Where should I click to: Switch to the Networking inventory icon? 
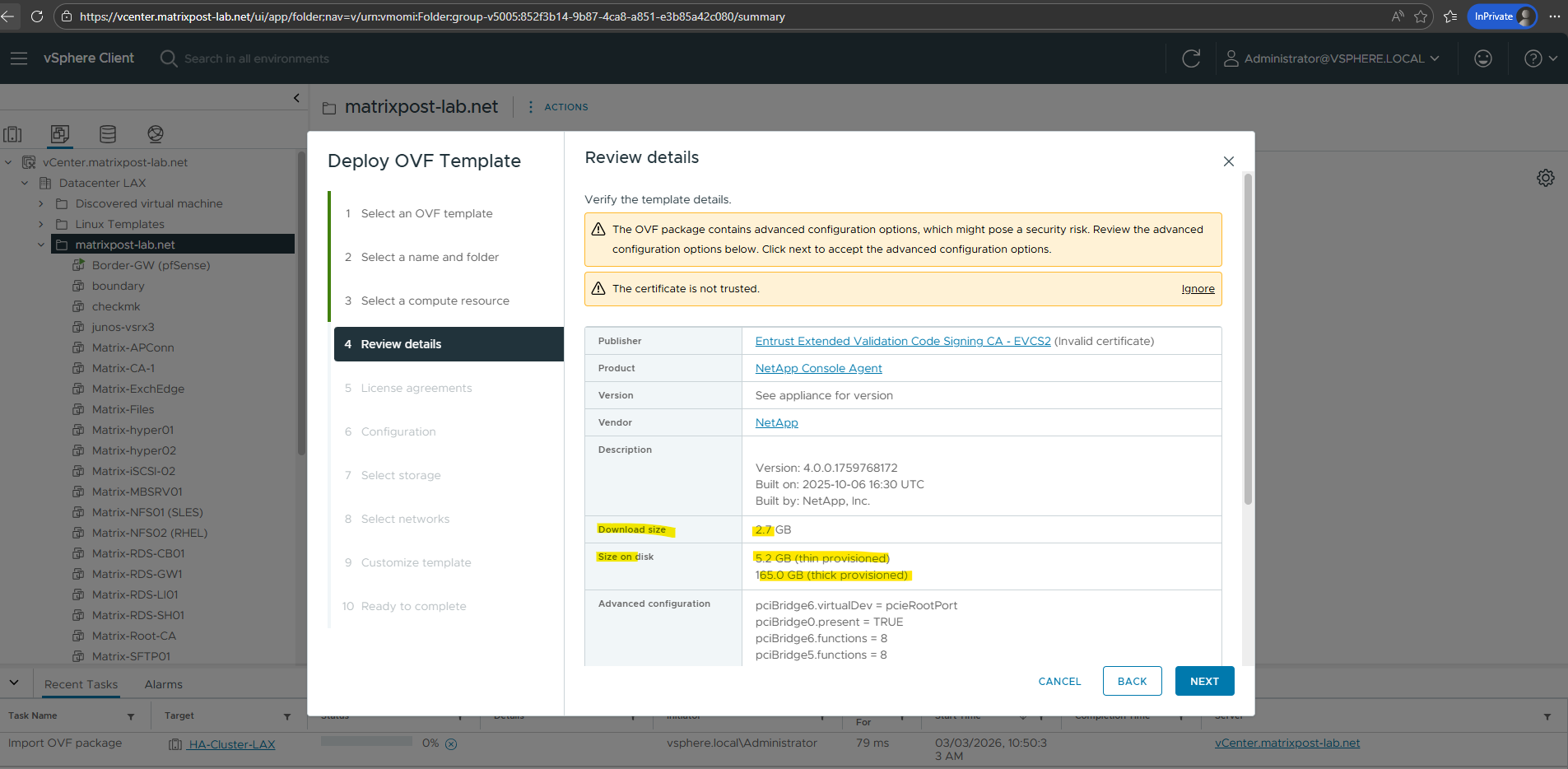156,134
